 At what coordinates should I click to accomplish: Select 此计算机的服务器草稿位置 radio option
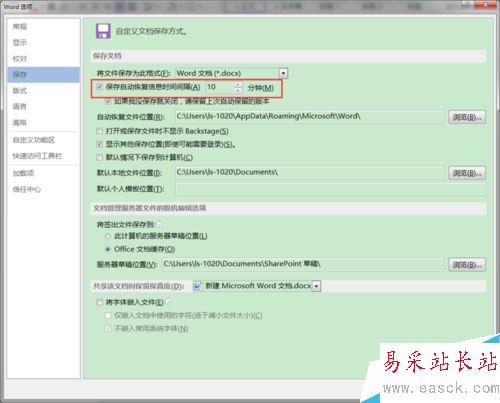tap(108, 236)
